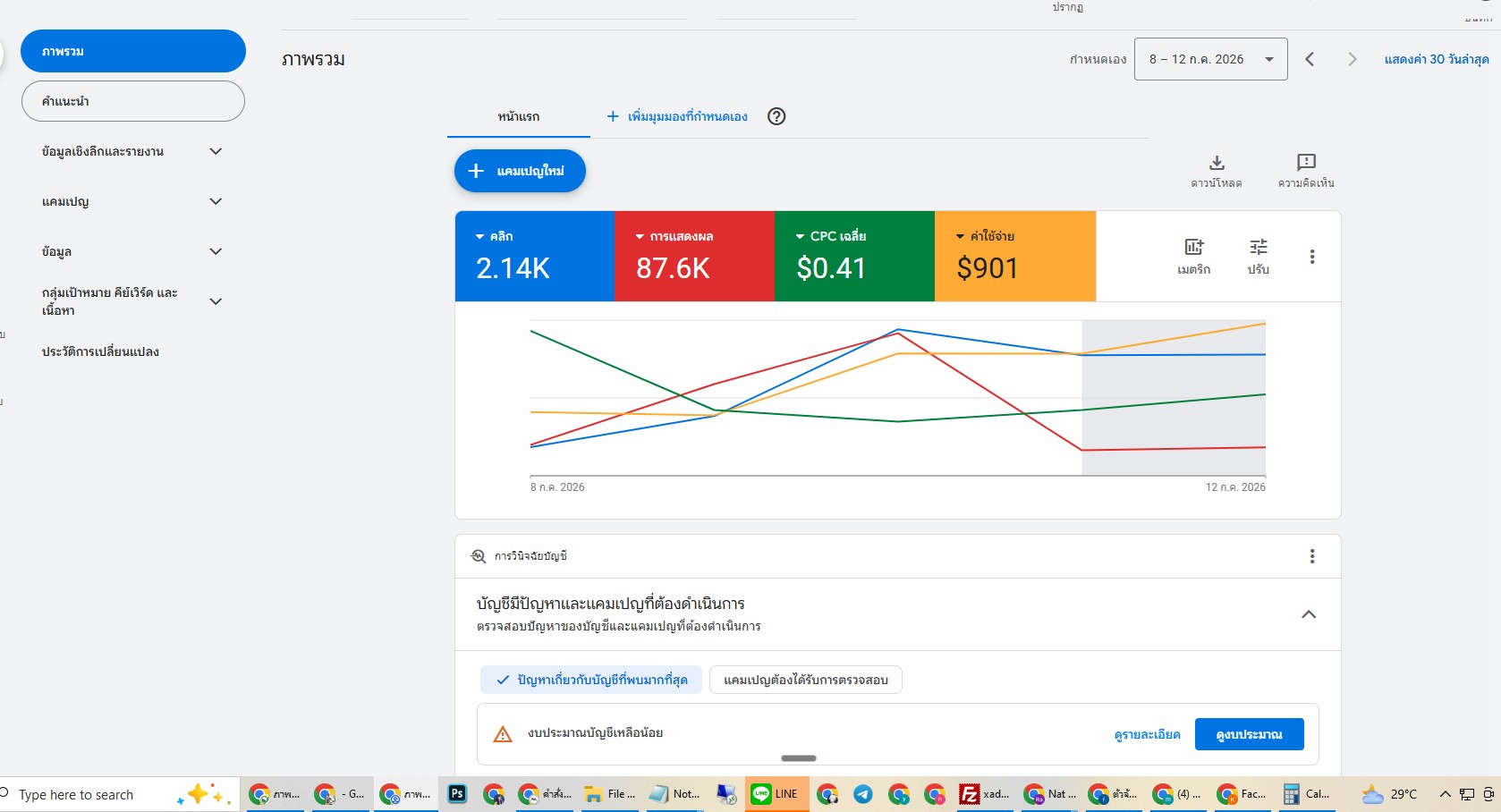Click the download (ดาวน์โหลด) icon

(x=1217, y=163)
